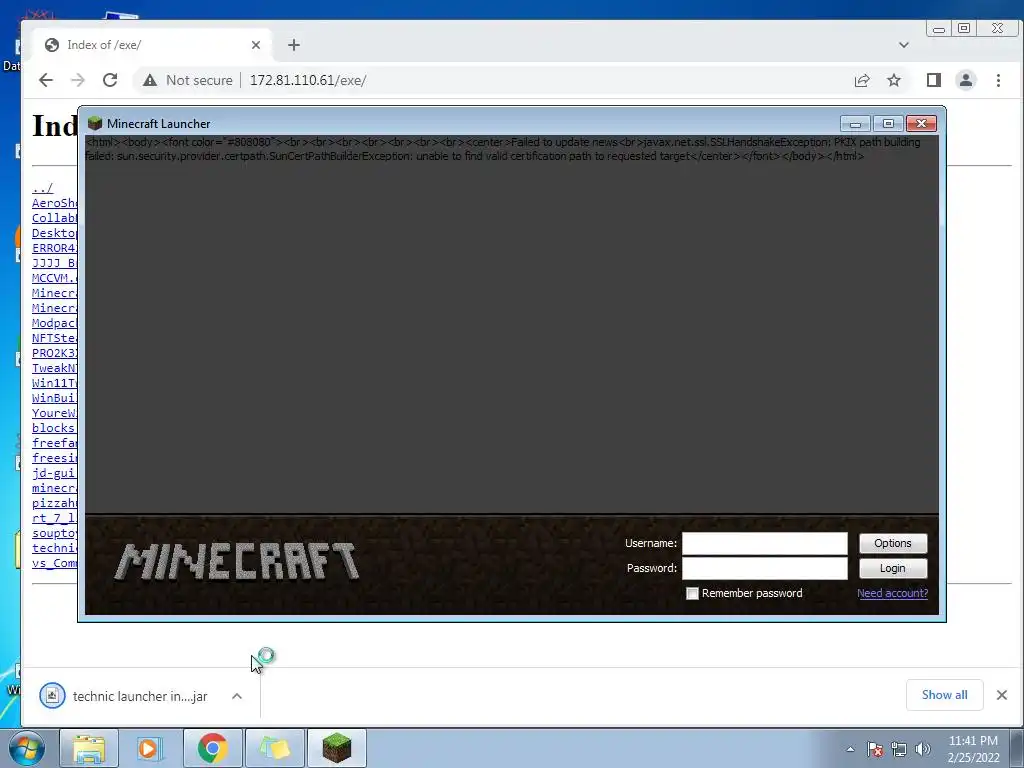Show all downloads

pyautogui.click(x=944, y=695)
